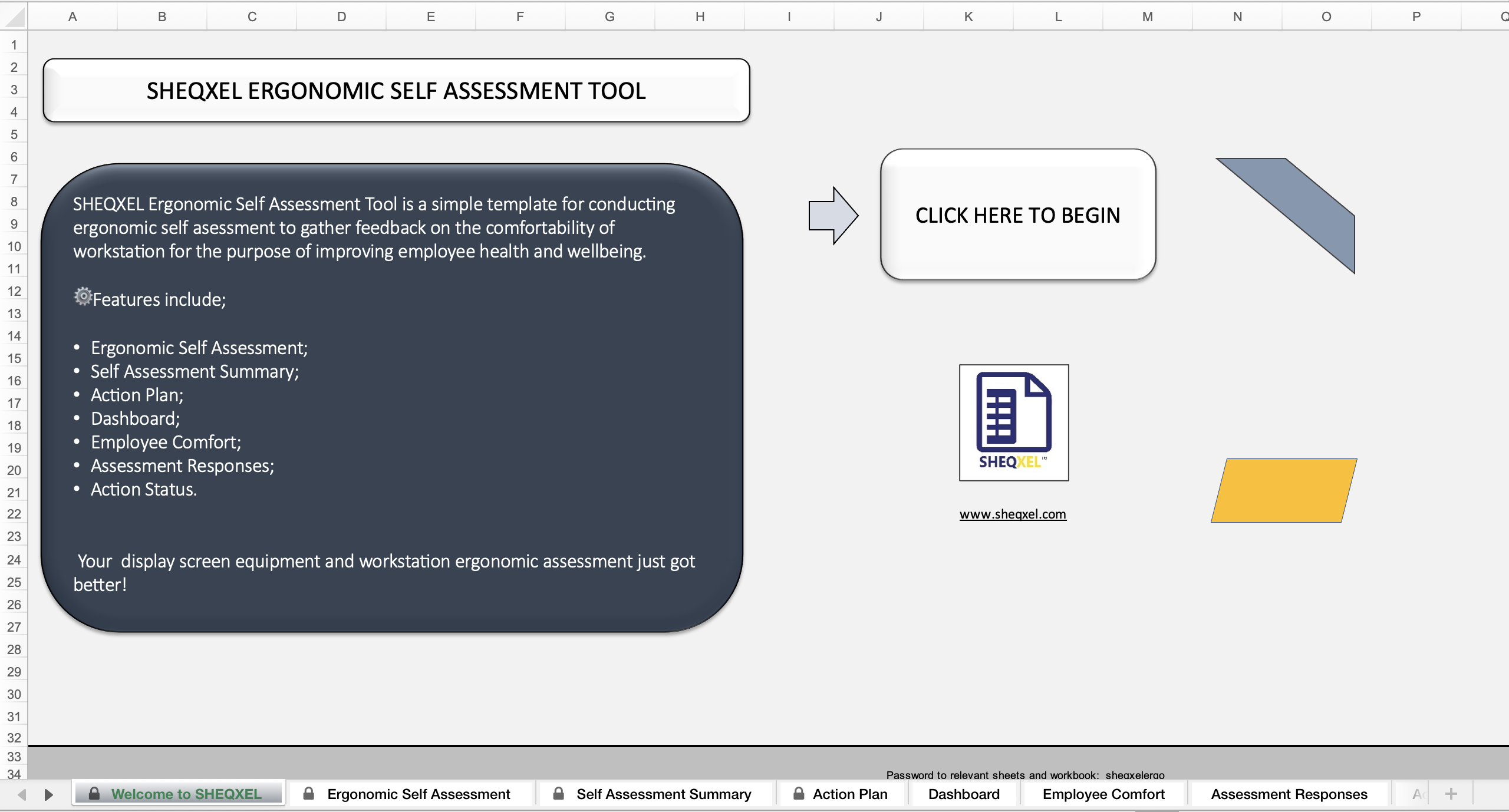Click the lock icon on Ergonomic Self Assessment tab
The image size is (1509, 812).
(308, 794)
